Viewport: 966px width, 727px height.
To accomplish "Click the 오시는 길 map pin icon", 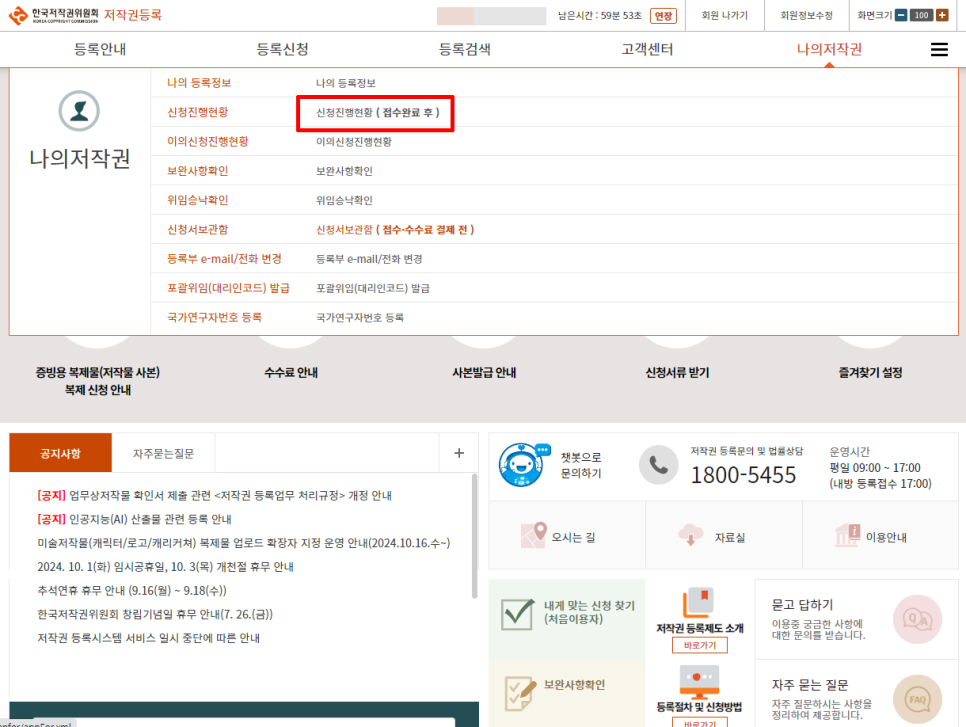I will [x=534, y=535].
